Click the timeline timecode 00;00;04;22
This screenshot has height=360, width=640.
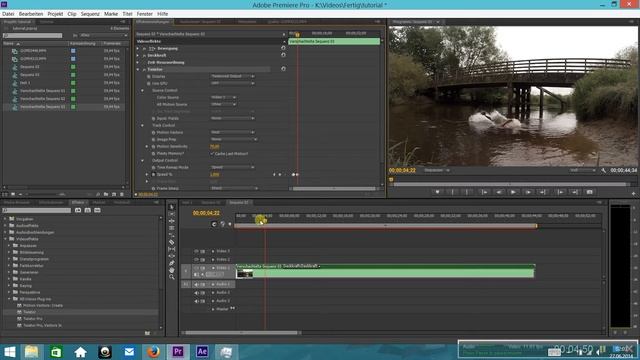point(206,213)
